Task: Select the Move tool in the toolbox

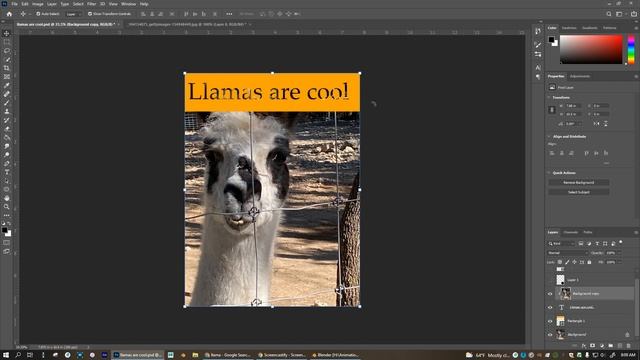Action: (7, 33)
